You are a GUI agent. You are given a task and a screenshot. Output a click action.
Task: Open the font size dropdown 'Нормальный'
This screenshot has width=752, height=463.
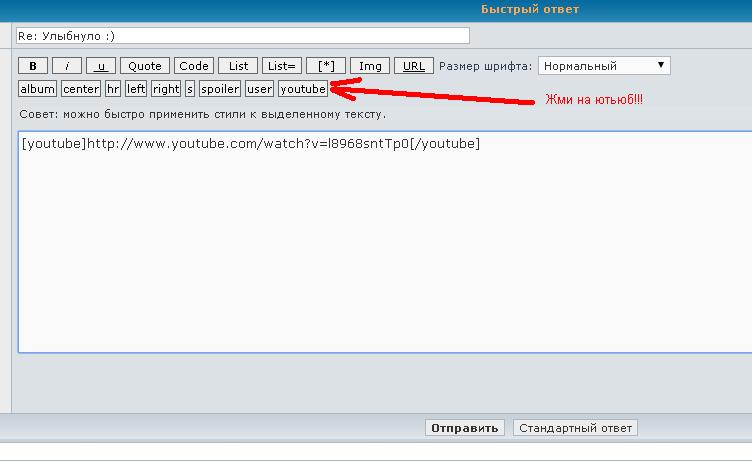click(604, 66)
